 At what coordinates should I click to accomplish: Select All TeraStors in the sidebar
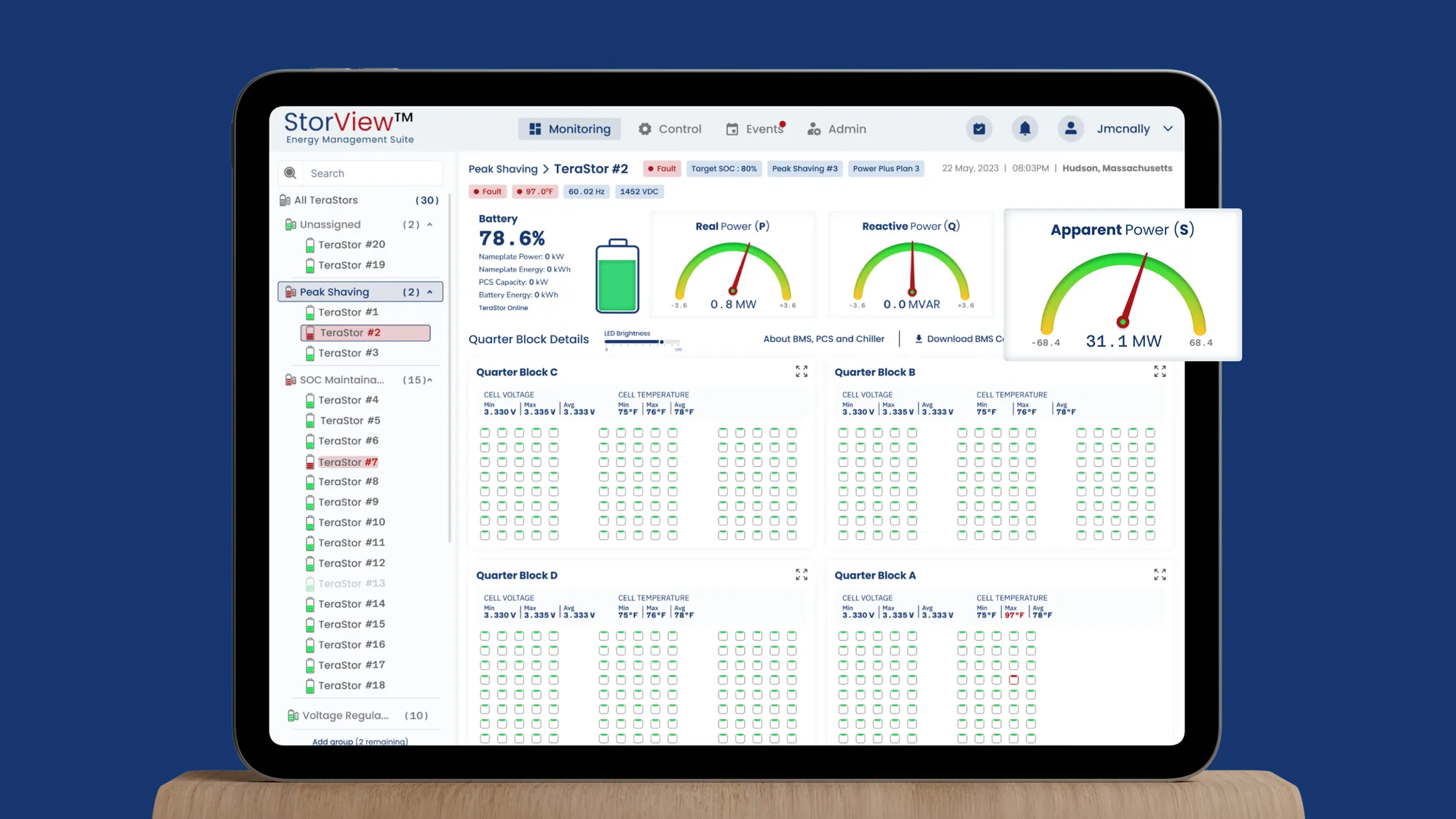point(360,200)
